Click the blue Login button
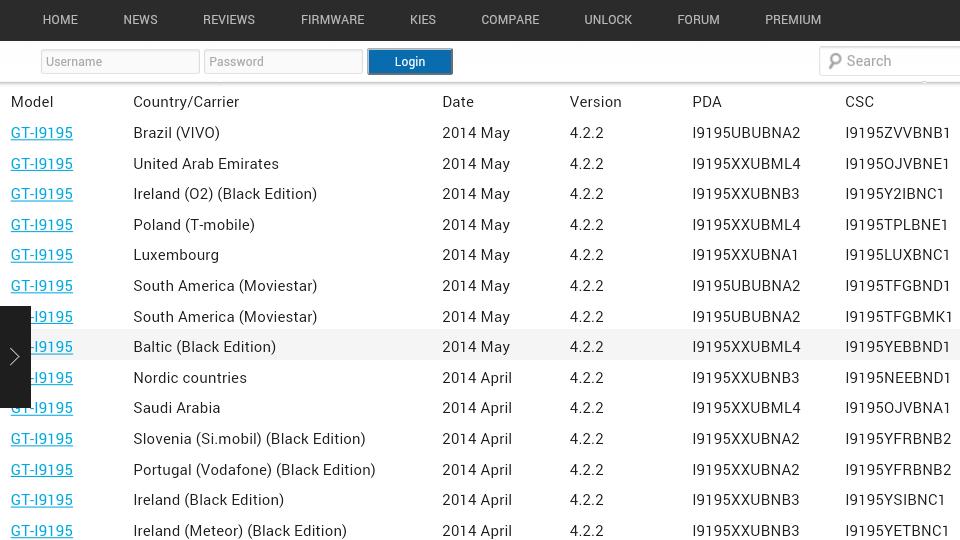Image resolution: width=960 pixels, height=540 pixels. pyautogui.click(x=410, y=61)
